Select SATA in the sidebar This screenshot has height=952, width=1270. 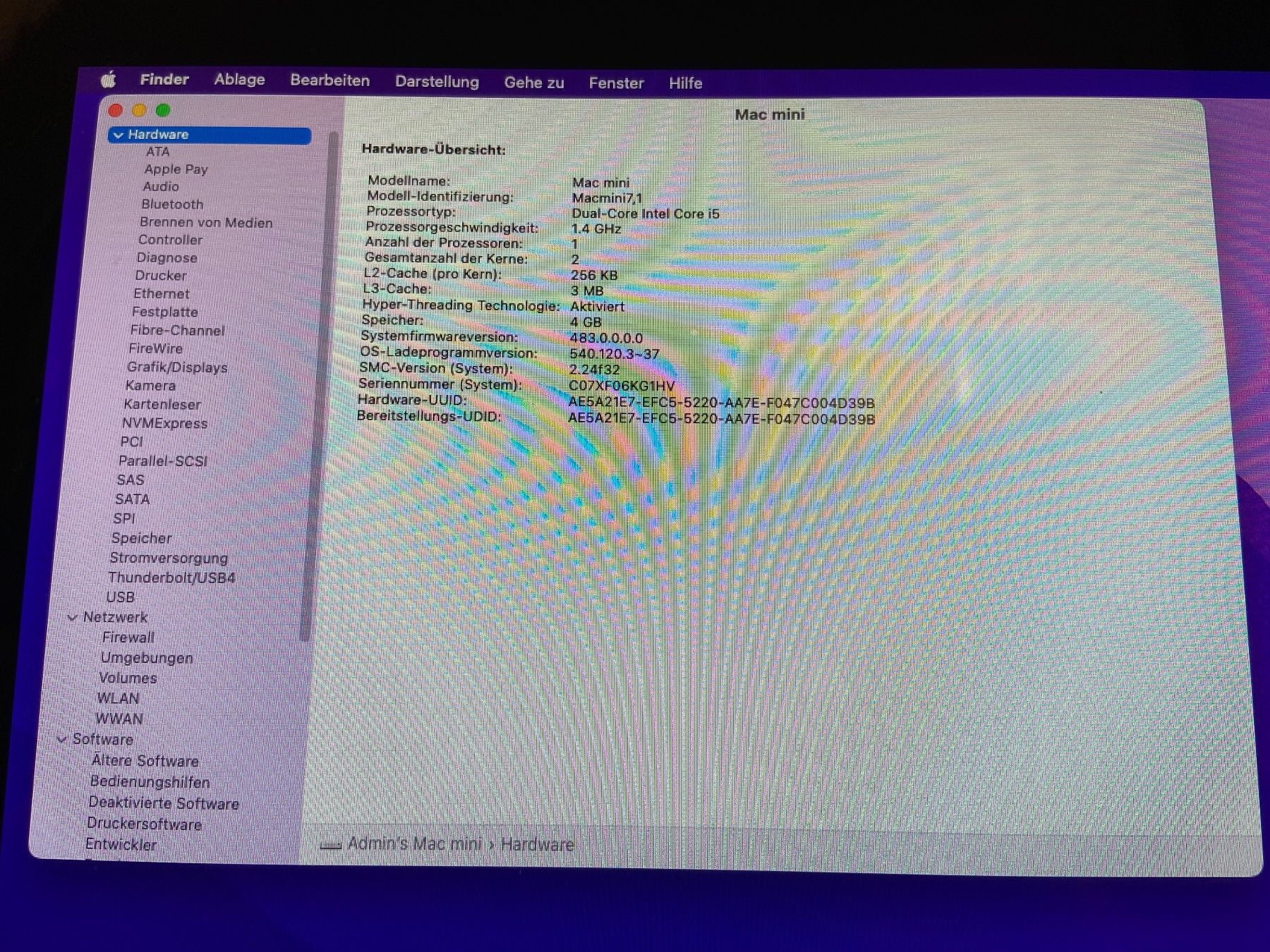point(132,499)
